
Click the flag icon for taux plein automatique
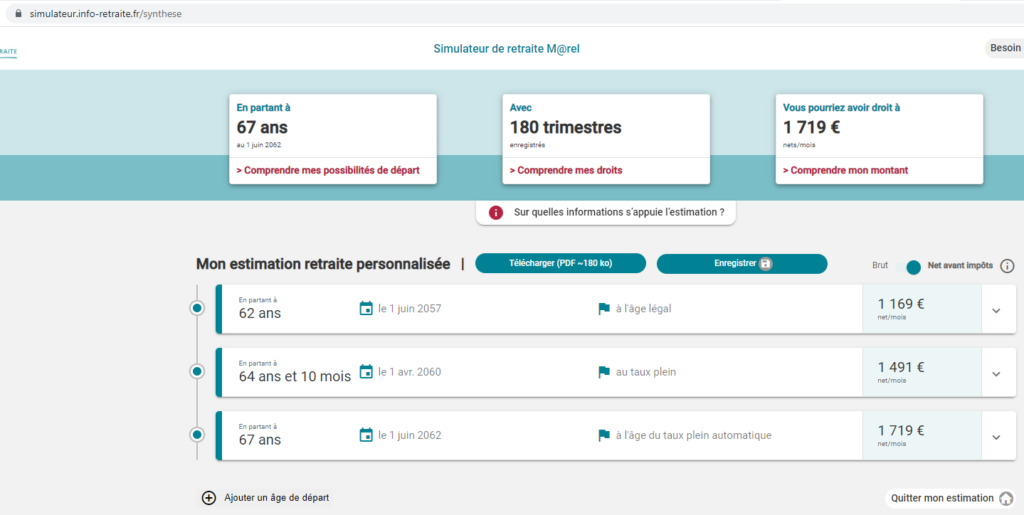click(x=604, y=435)
